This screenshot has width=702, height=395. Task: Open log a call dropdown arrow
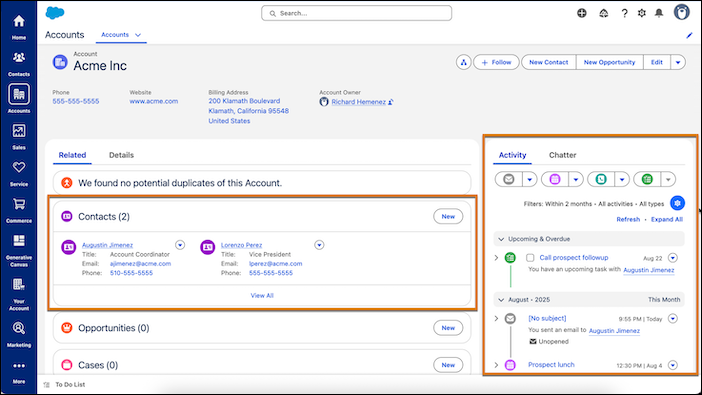[x=622, y=179]
